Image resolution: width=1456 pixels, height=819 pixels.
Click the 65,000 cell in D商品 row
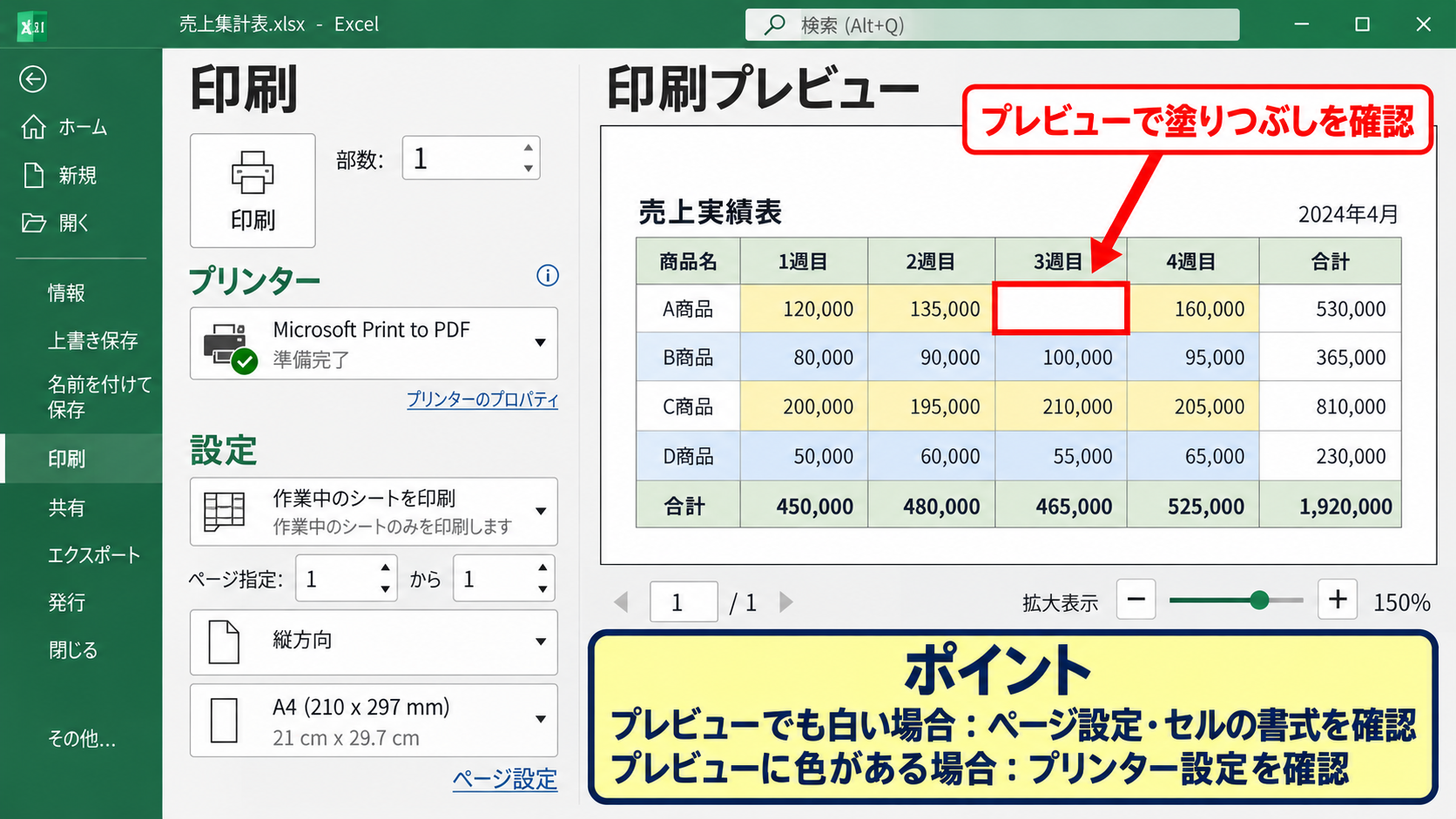tap(1193, 456)
